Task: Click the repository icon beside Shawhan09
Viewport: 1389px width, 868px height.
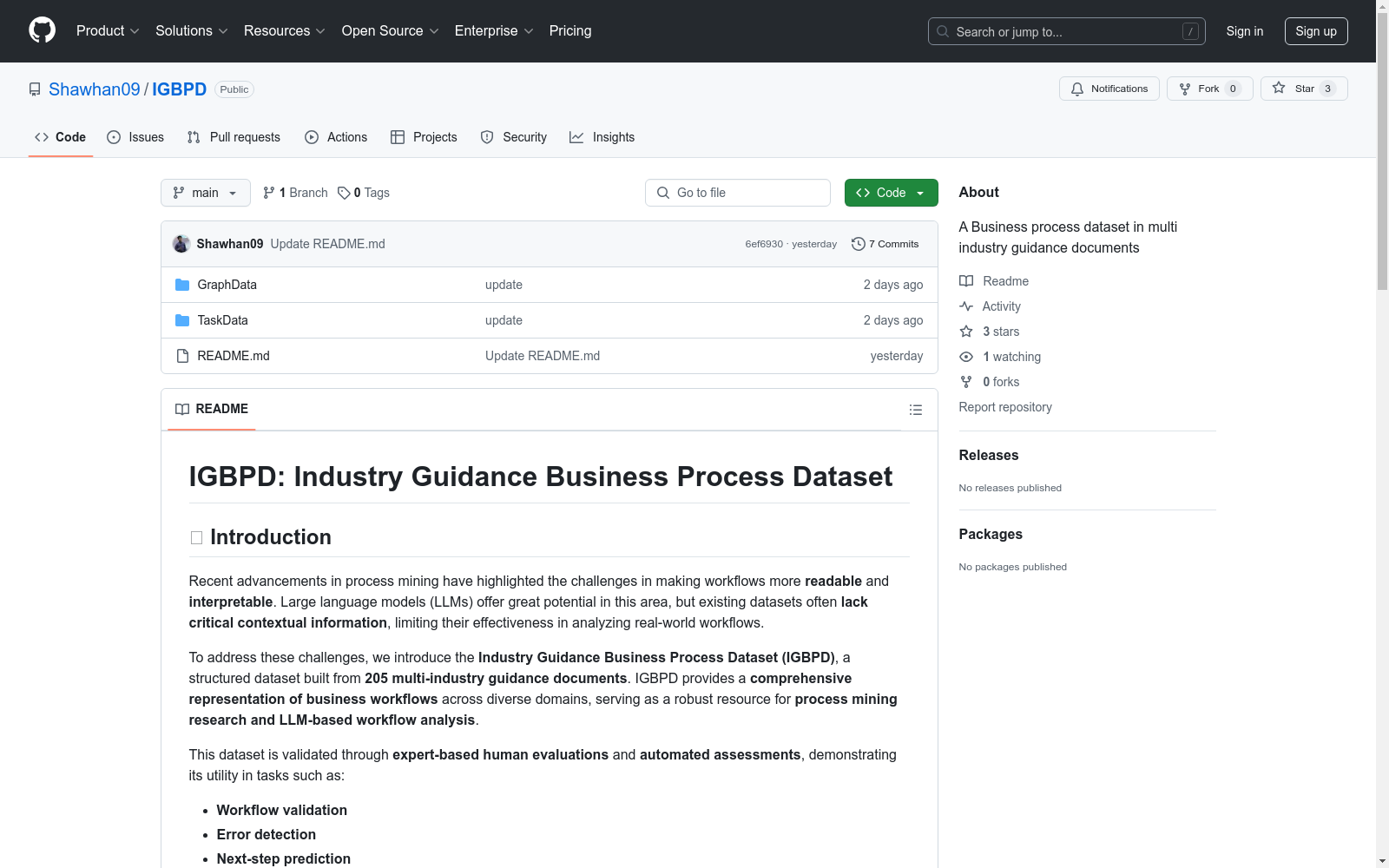Action: (x=35, y=89)
